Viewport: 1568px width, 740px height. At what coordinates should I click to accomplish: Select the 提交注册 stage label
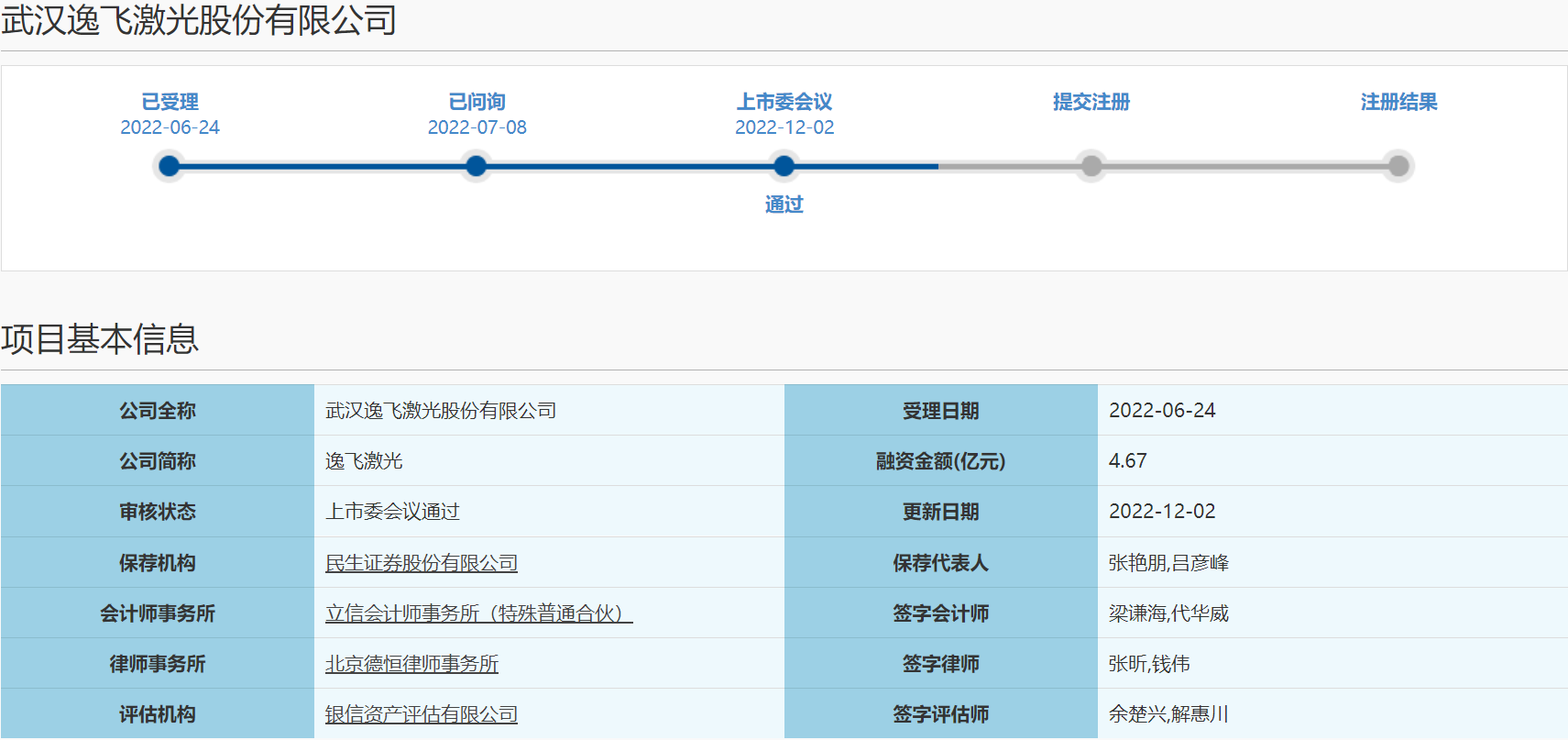coord(1091,102)
